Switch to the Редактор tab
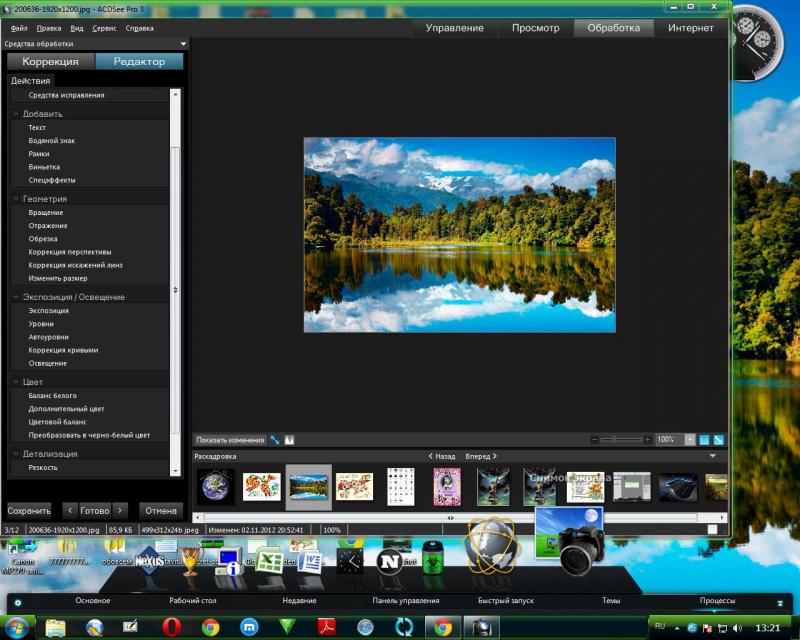 pos(139,61)
